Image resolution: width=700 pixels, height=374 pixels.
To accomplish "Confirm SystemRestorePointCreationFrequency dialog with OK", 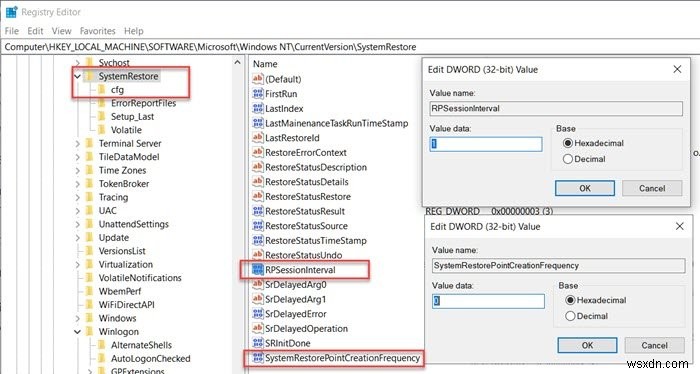I will (588, 345).
